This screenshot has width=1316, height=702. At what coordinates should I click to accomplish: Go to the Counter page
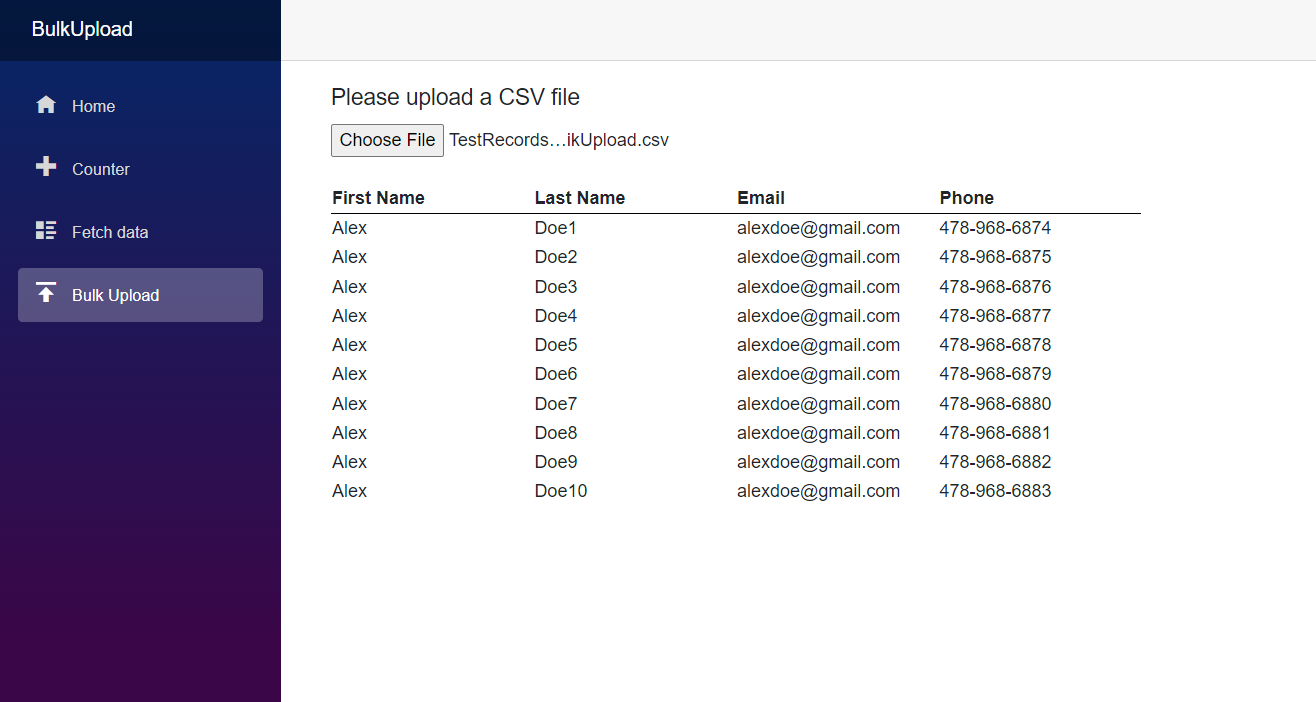pos(101,169)
